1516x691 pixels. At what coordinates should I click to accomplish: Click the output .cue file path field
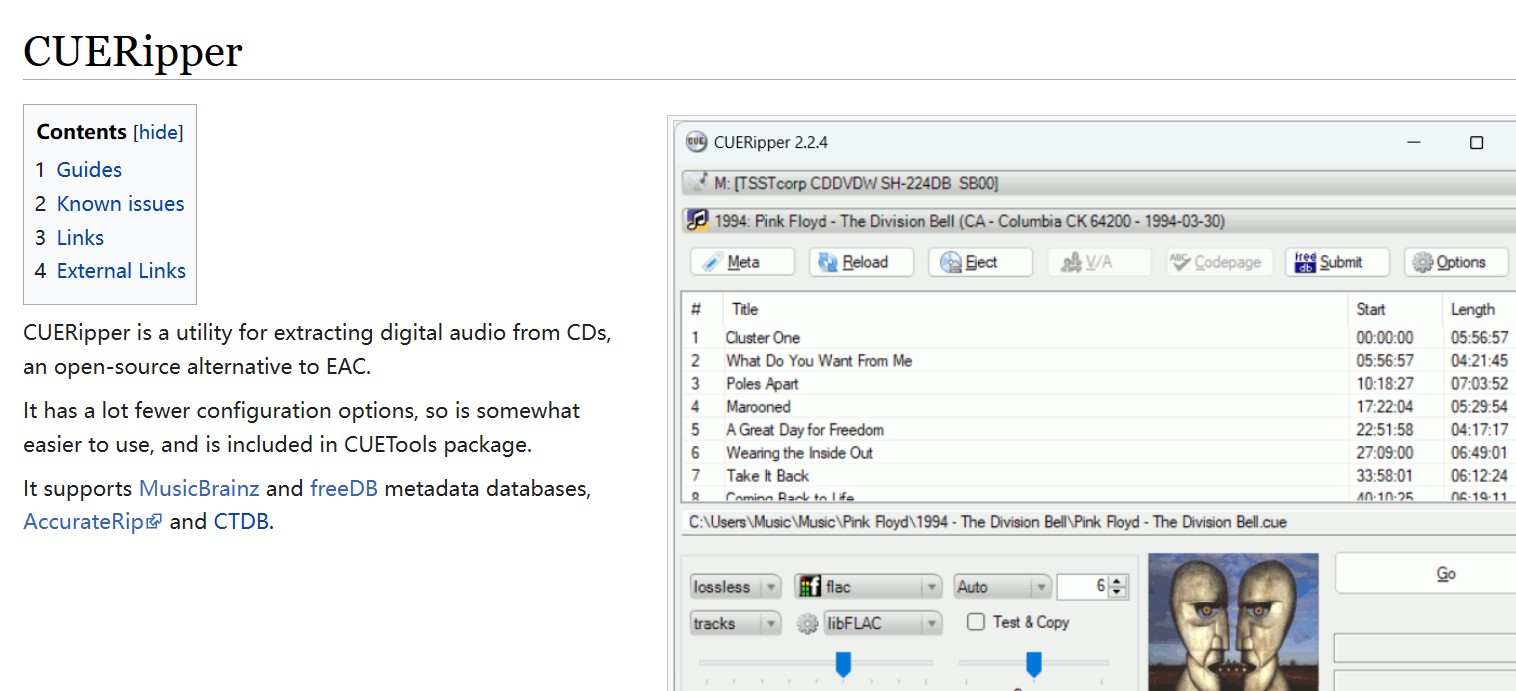point(1098,522)
